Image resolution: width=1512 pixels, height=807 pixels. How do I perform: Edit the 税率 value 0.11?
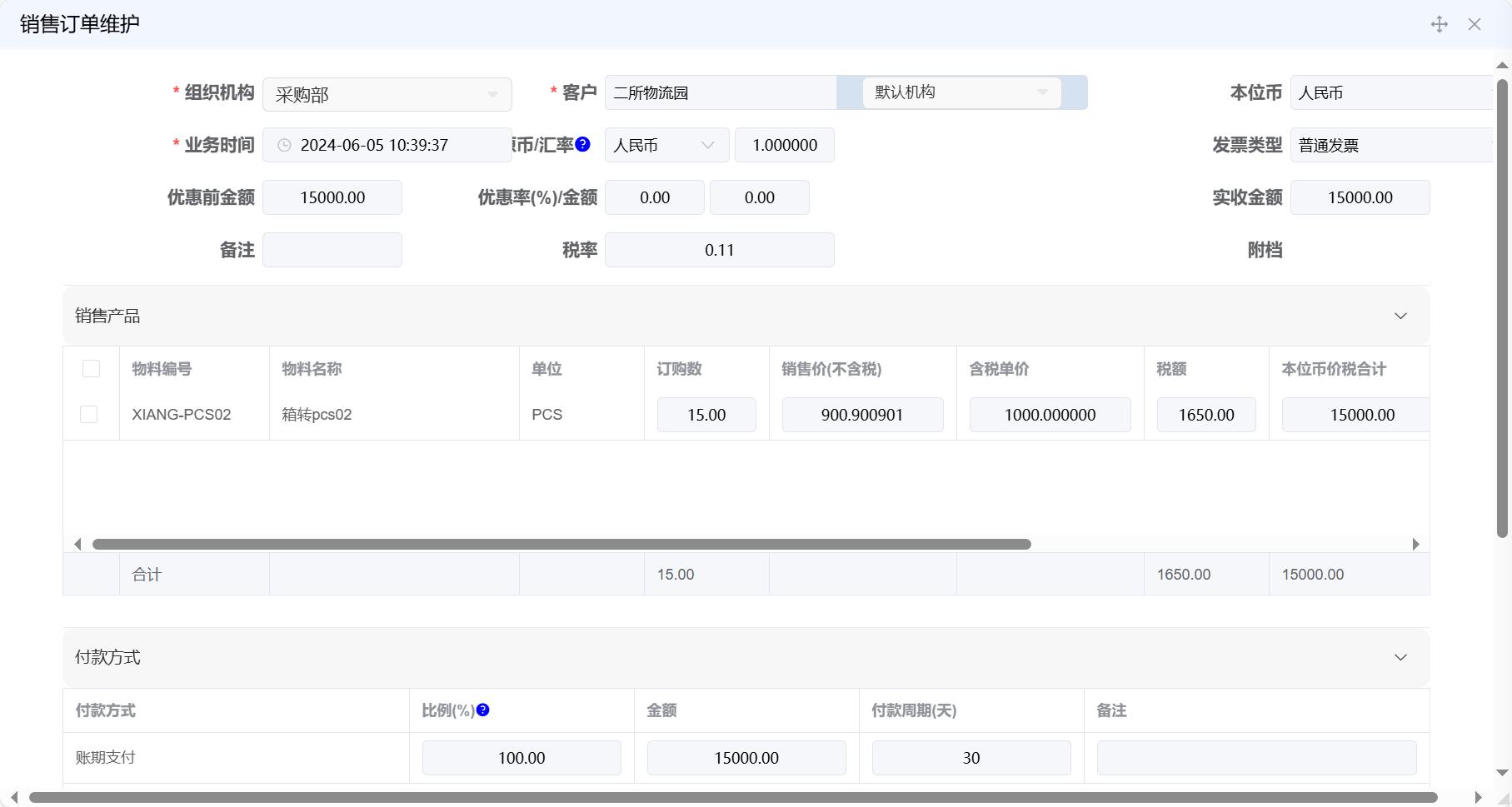point(720,249)
